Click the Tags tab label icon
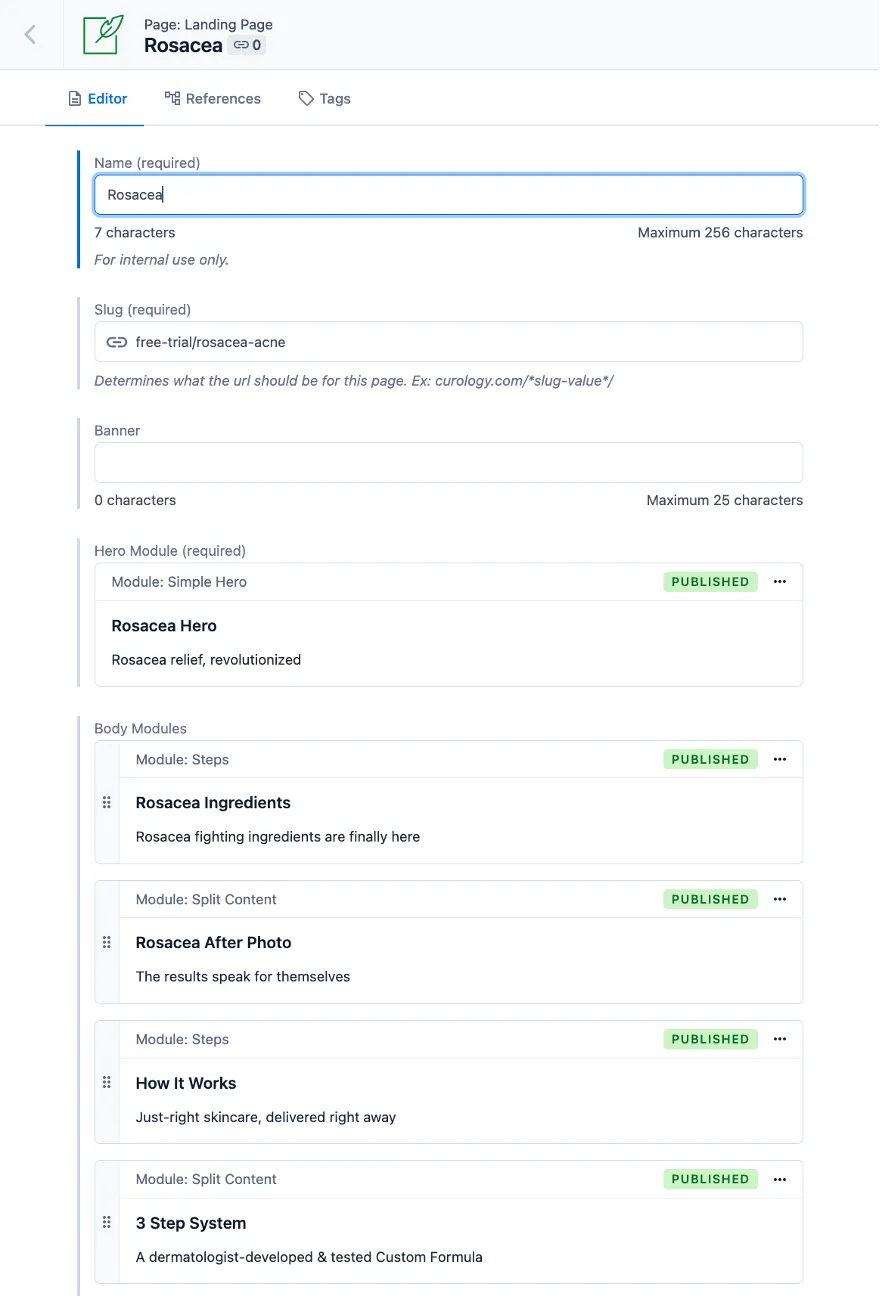Screen dimensions: 880x1296 coord(304,98)
